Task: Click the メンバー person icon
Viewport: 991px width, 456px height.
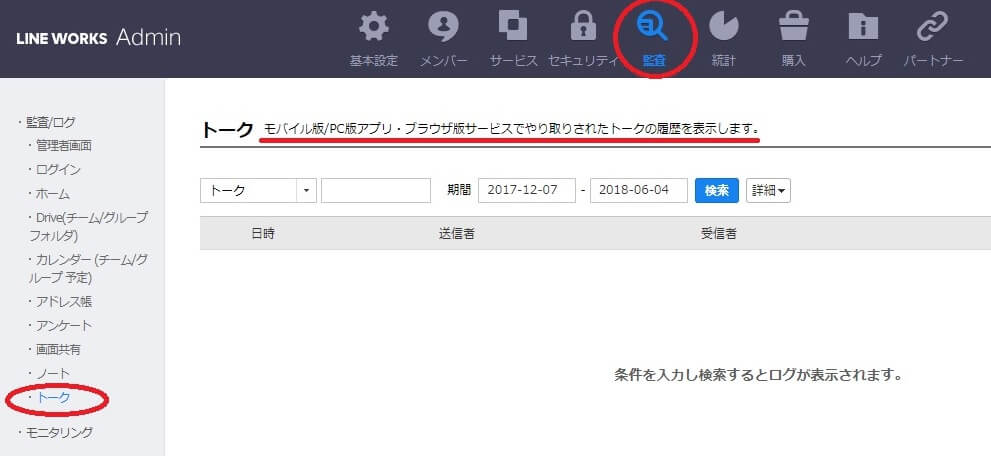Action: click(x=443, y=27)
